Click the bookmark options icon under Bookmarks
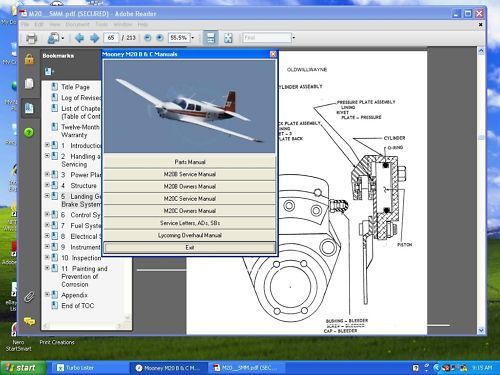 point(49,71)
